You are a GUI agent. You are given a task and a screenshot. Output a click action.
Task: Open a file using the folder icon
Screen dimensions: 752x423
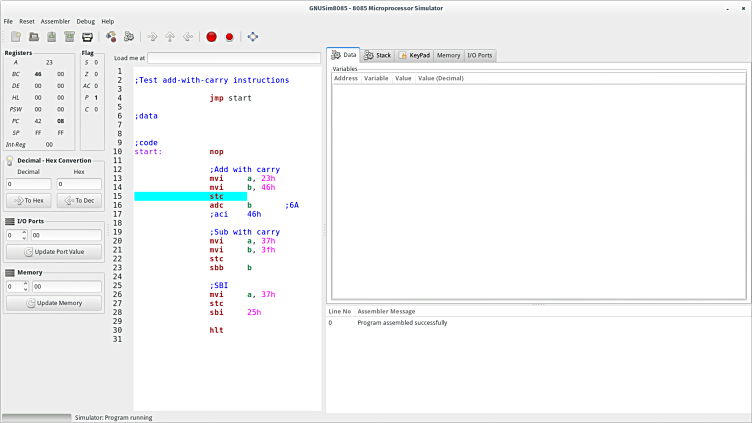(x=34, y=37)
